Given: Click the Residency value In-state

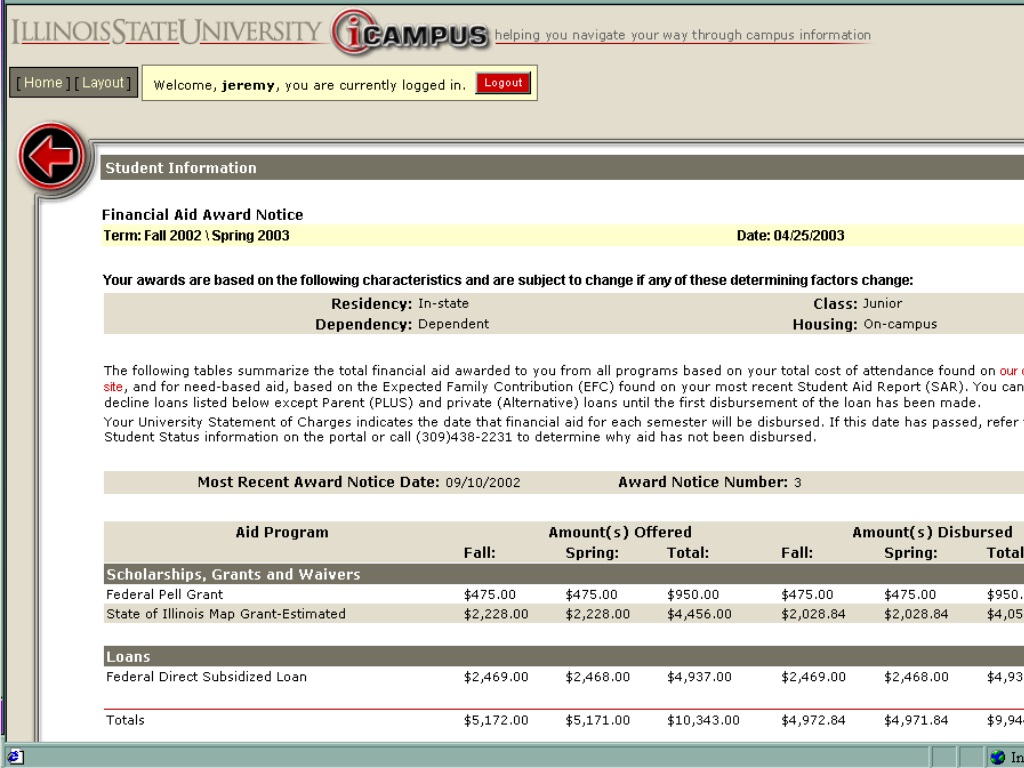Looking at the screenshot, I should (x=443, y=304).
